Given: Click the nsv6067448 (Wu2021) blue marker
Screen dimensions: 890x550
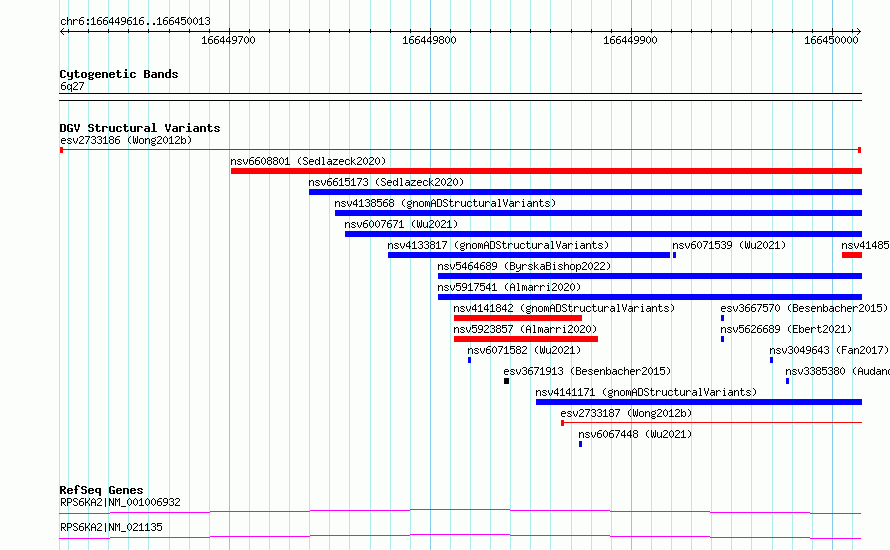Looking at the screenshot, I should pyautogui.click(x=580, y=444).
